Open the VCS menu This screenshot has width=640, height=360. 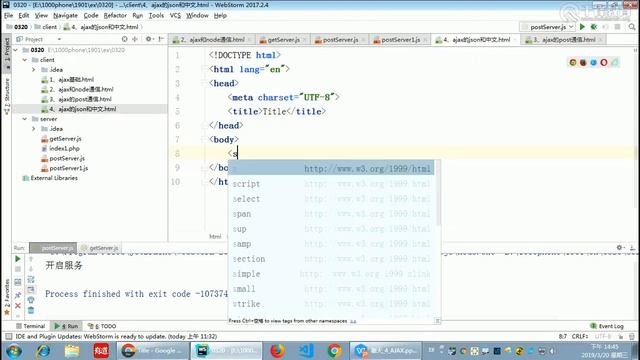(x=175, y=16)
